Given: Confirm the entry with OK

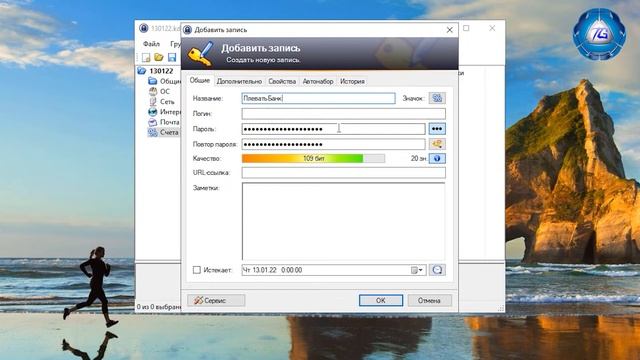Looking at the screenshot, I should 380,300.
